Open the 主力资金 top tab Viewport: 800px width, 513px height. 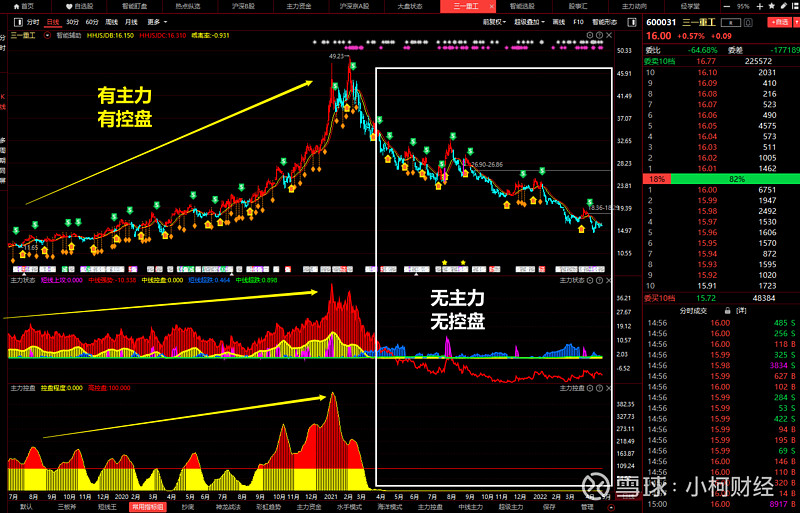(x=299, y=7)
